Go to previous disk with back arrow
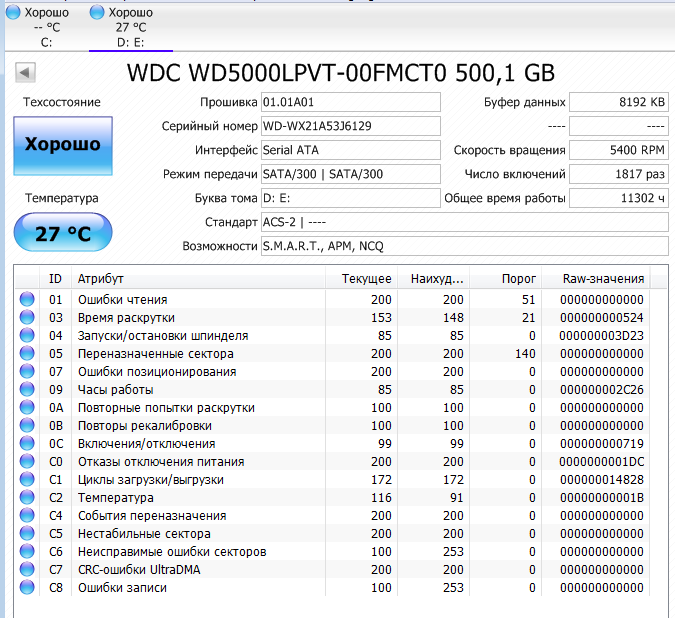Screen dimensions: 675x618 25,72
